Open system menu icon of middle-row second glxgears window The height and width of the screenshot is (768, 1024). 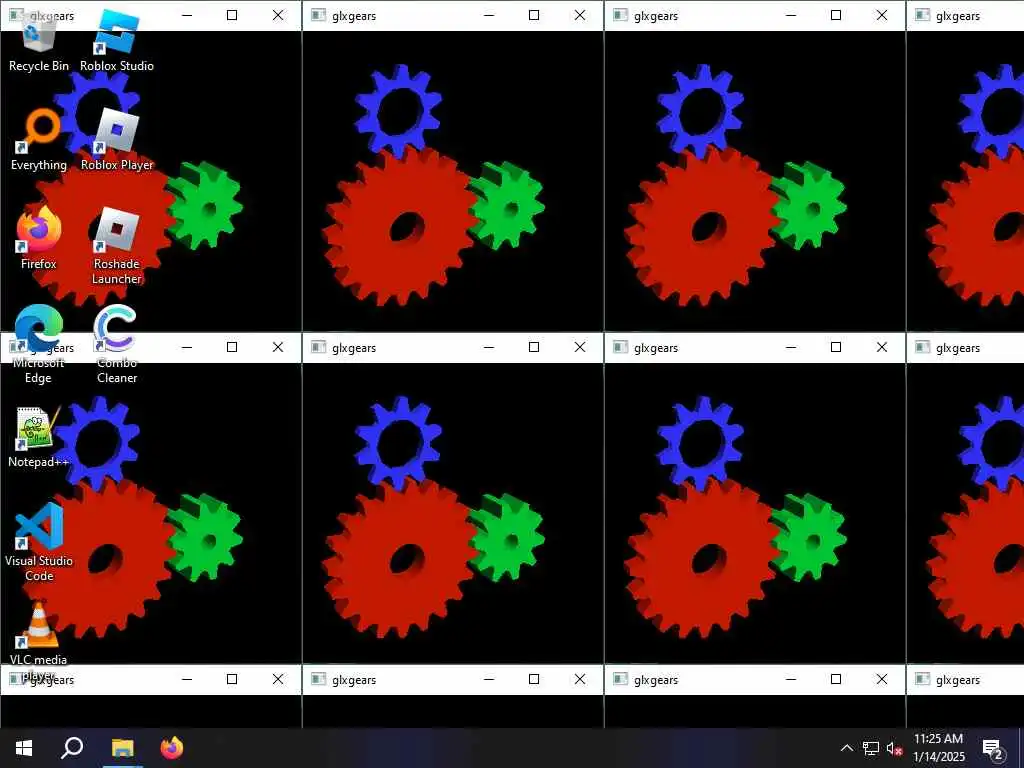coord(318,347)
